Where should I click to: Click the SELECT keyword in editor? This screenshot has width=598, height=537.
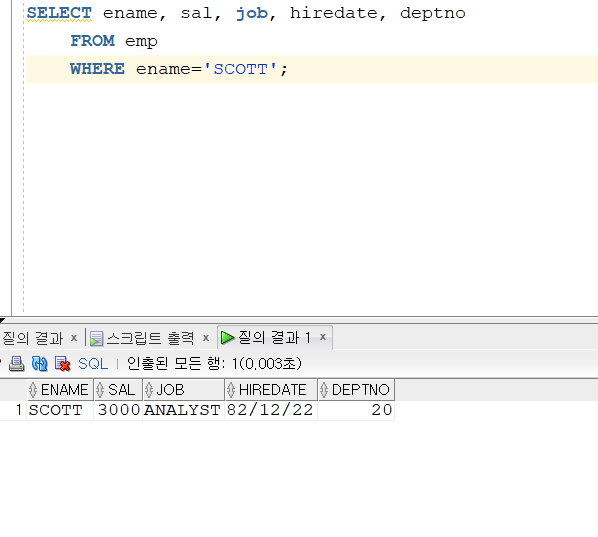pyautogui.click(x=59, y=13)
